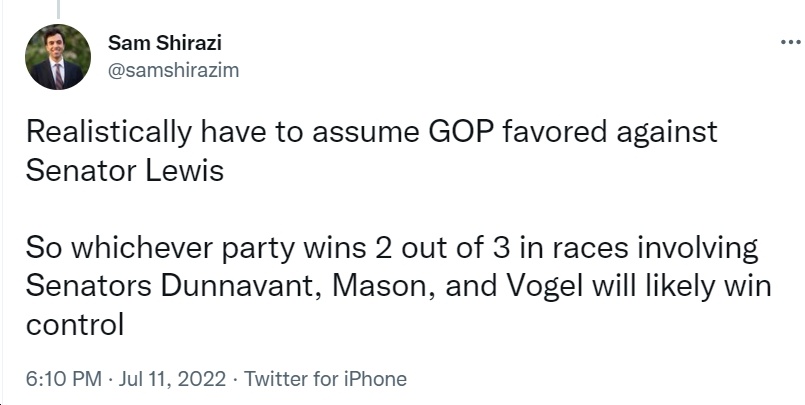Click the phrase Realistically have to assume

click(x=223, y=132)
